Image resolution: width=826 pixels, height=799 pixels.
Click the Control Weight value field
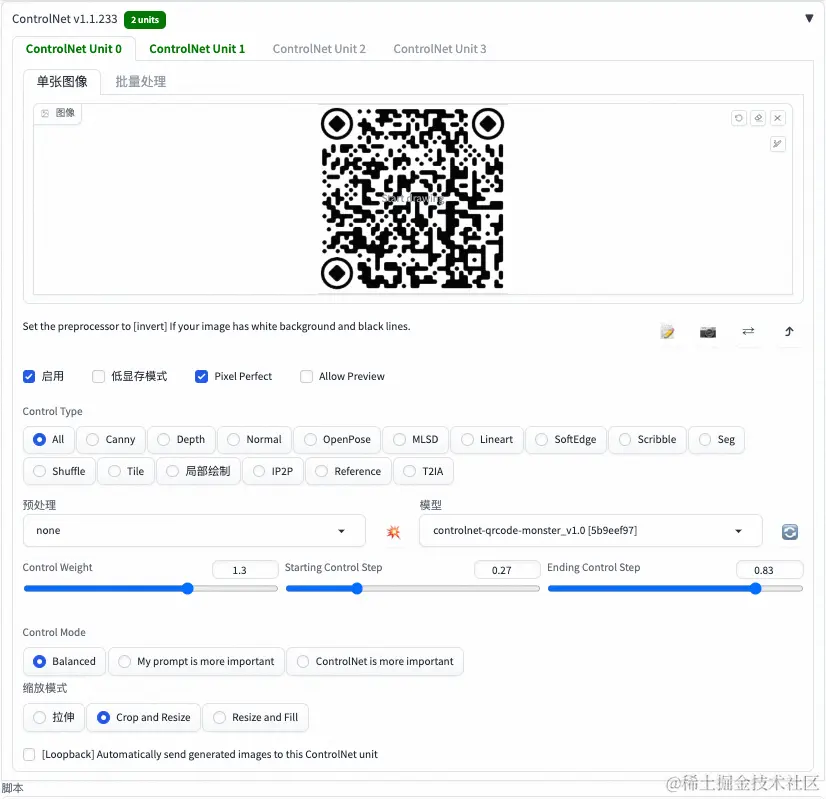pos(245,570)
